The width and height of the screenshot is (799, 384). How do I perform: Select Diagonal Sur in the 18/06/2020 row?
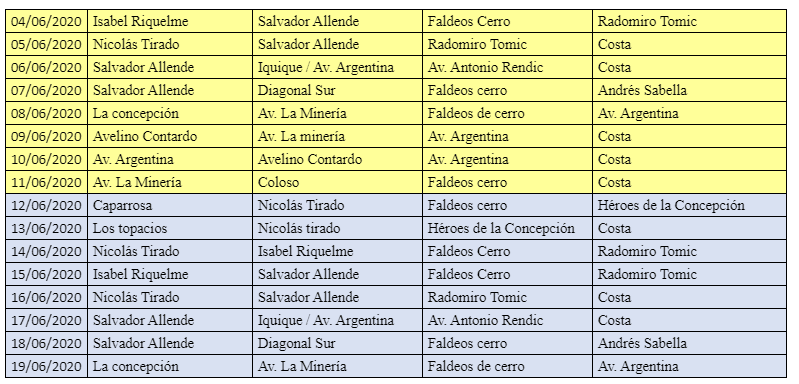297,343
